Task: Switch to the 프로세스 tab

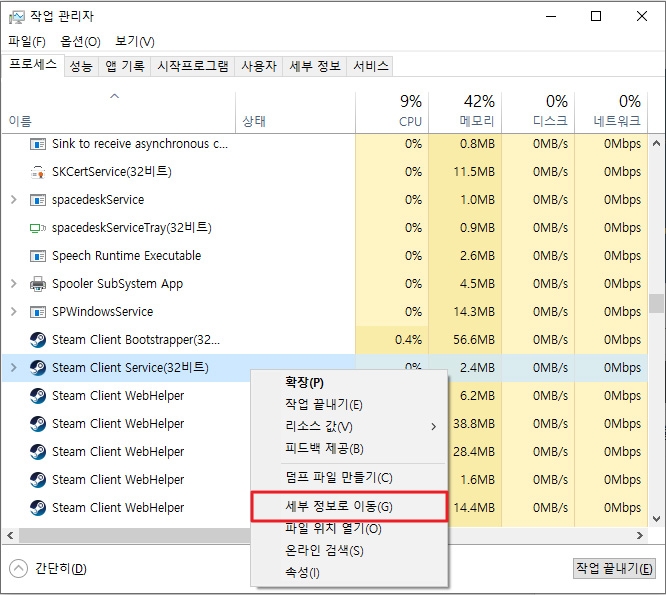Action: (33, 65)
